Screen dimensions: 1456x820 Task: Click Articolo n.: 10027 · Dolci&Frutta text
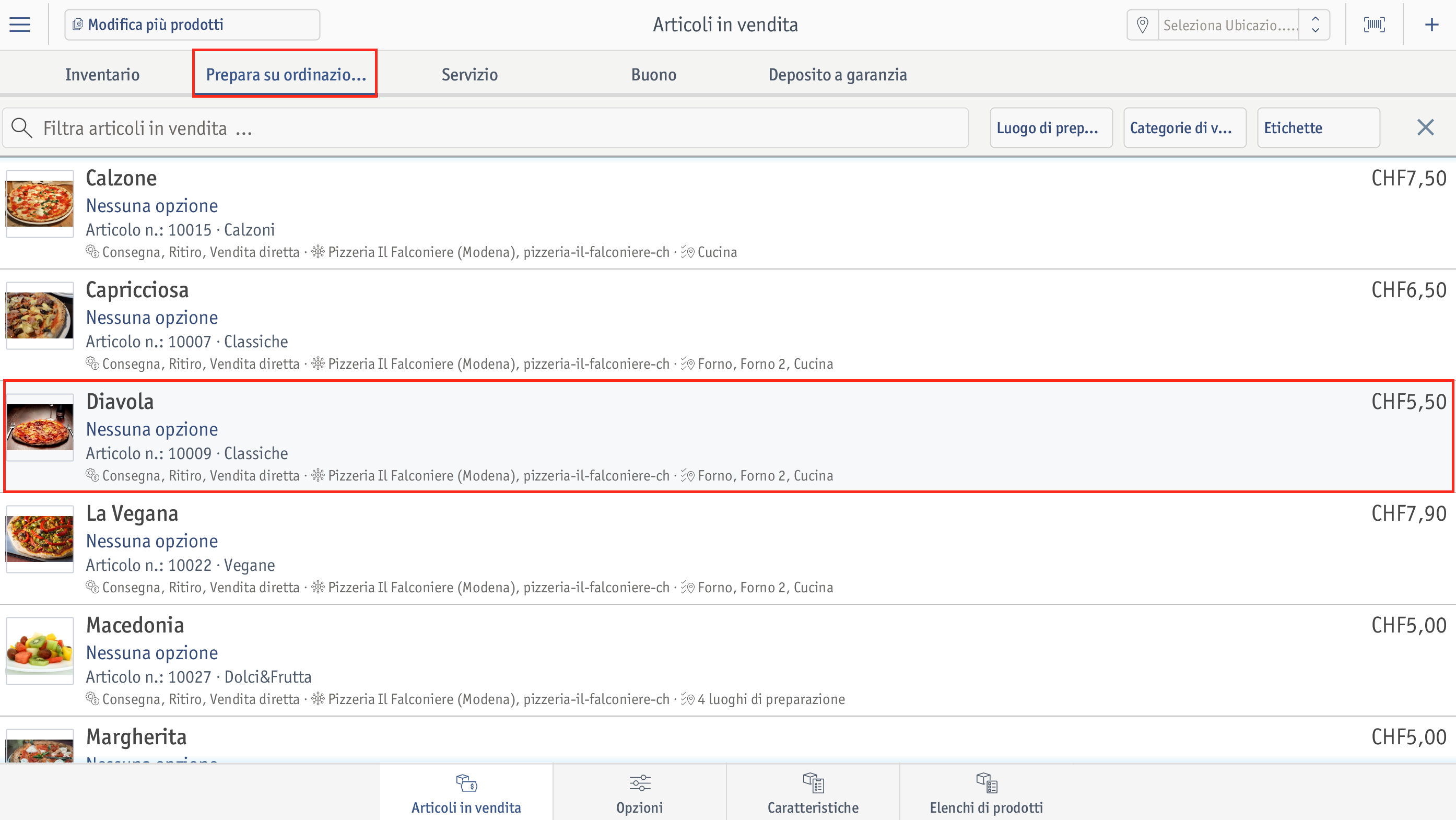pos(198,677)
